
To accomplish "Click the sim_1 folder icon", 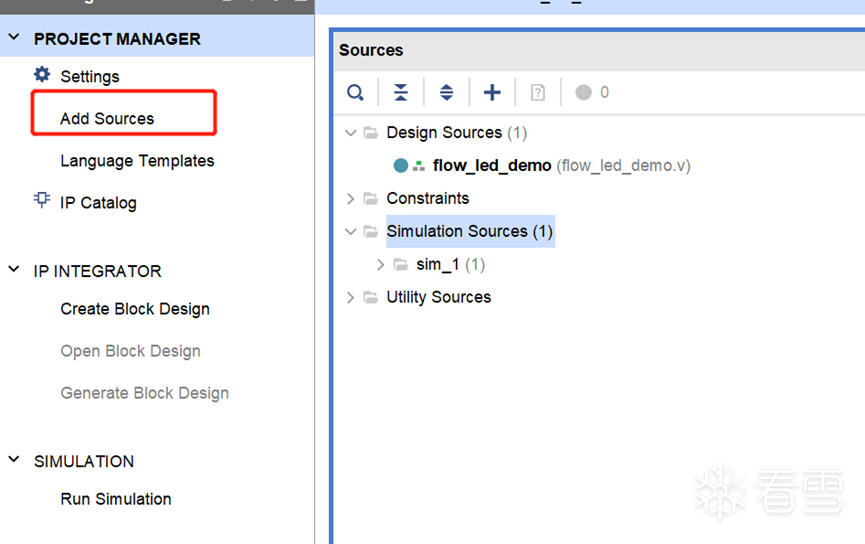I will (x=401, y=265).
